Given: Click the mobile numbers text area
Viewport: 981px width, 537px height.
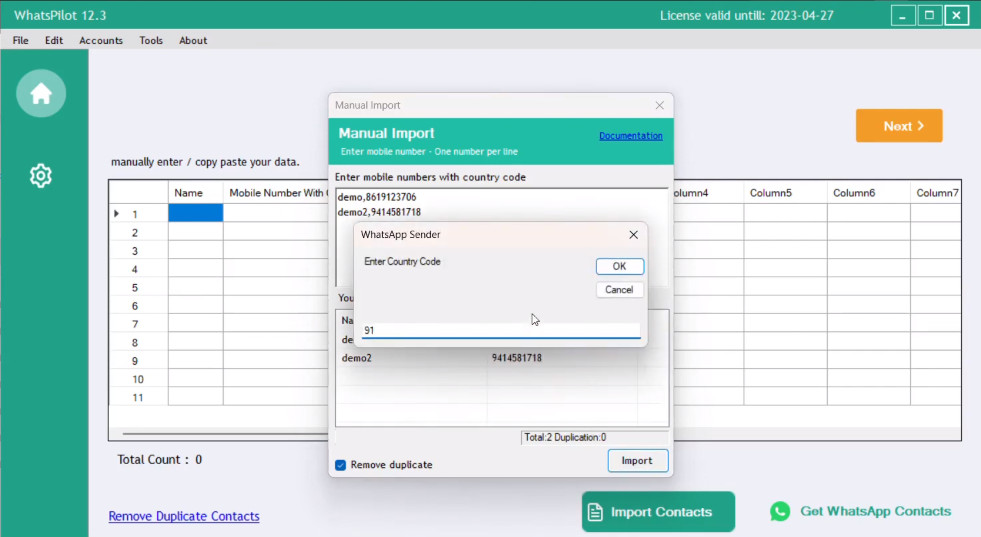Looking at the screenshot, I should pos(501,237).
